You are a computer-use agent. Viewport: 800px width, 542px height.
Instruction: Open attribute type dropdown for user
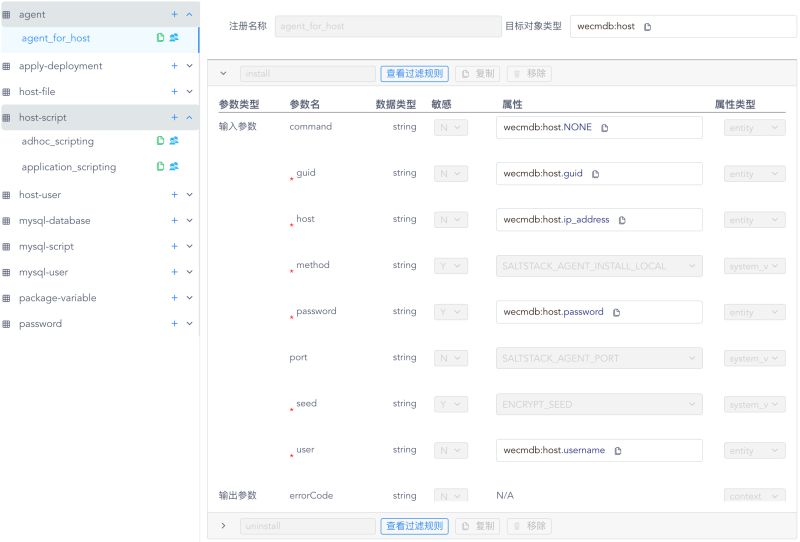click(x=754, y=451)
